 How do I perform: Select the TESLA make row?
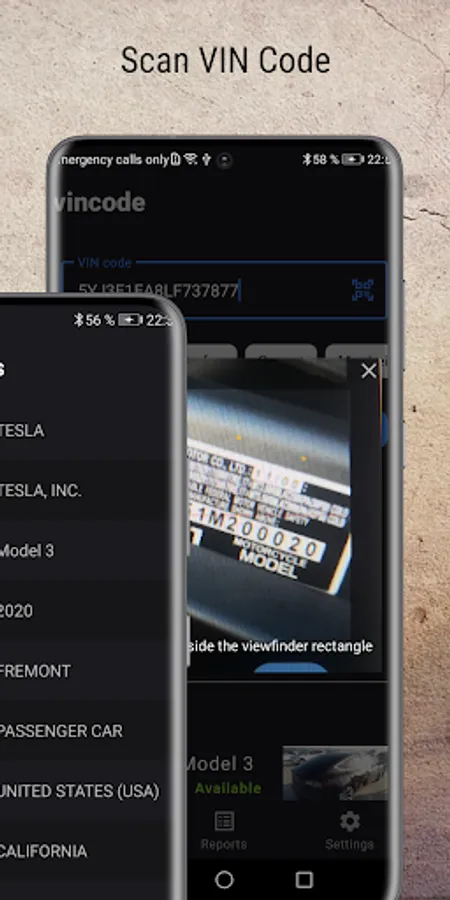tap(85, 430)
